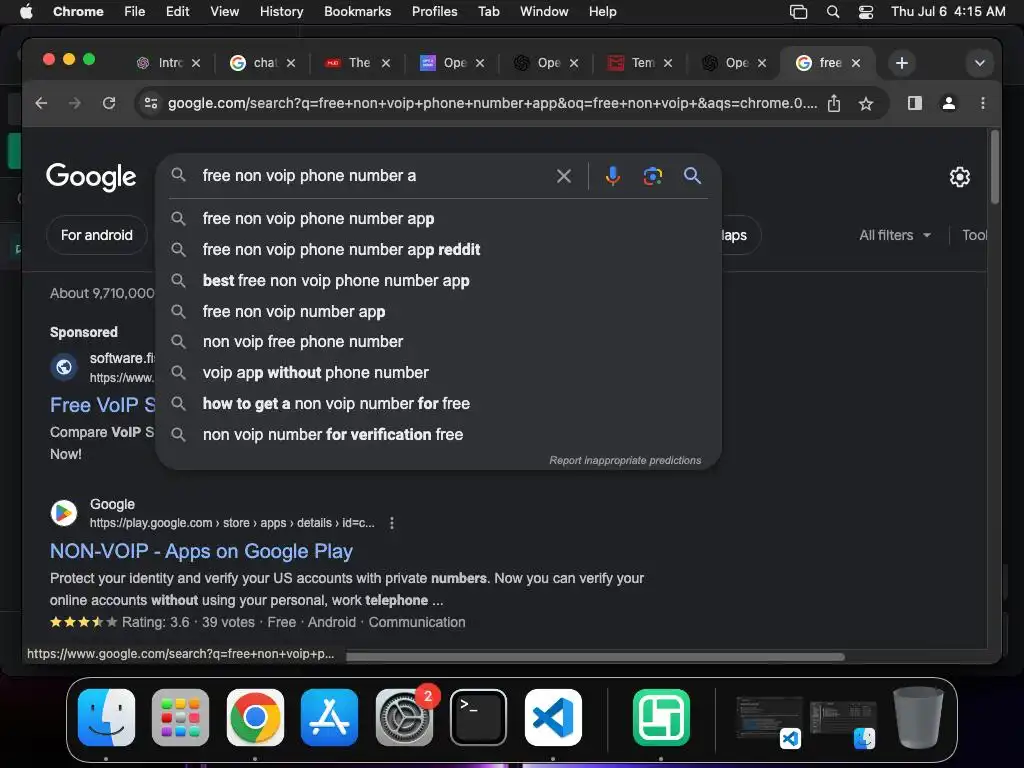1024x768 pixels.
Task: Open Terminal from the Dock
Action: click(x=479, y=717)
